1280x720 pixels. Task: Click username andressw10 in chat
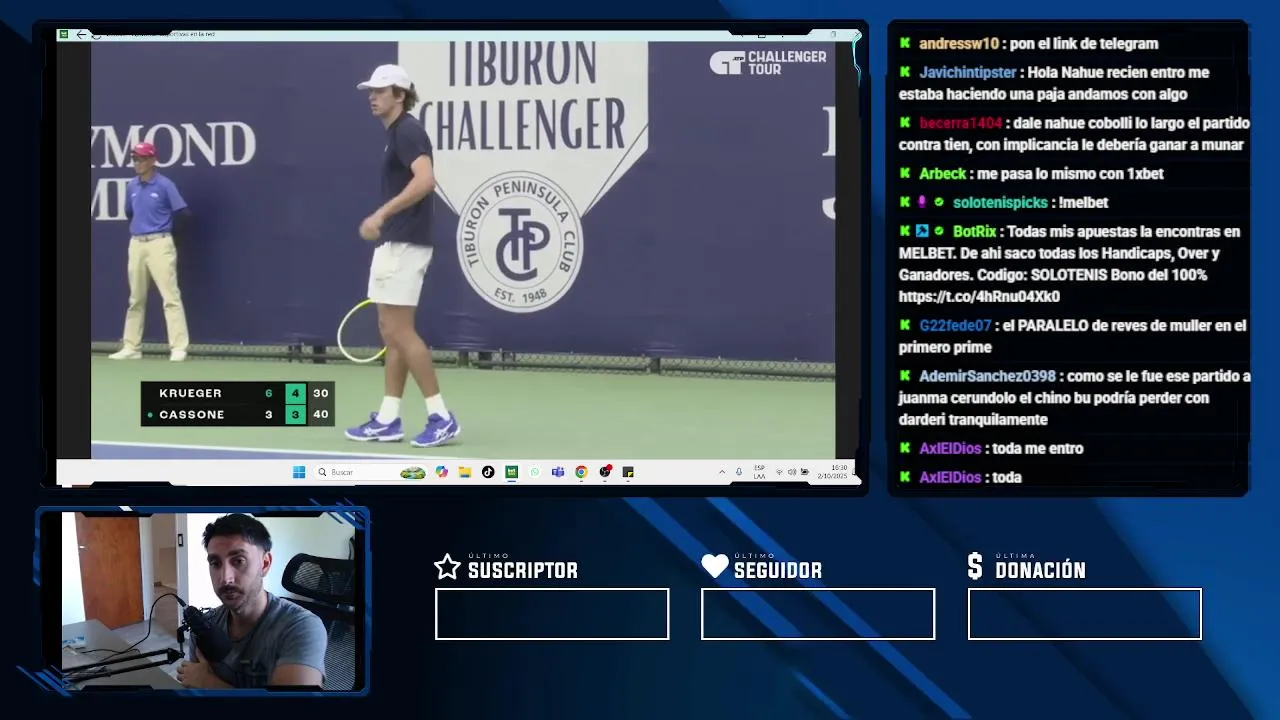pos(959,44)
